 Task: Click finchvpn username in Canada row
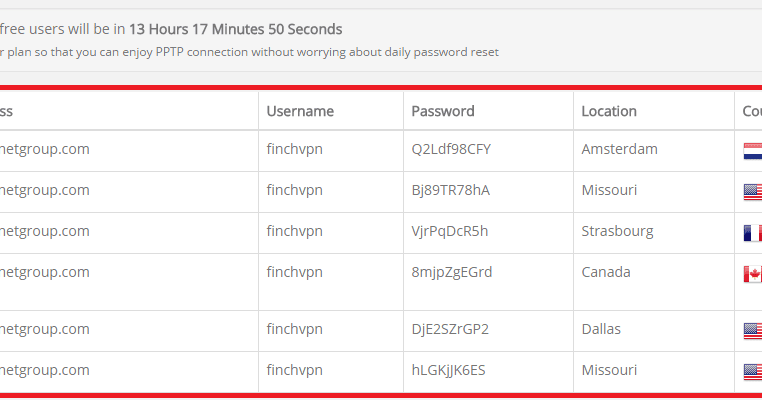pyautogui.click(x=294, y=272)
